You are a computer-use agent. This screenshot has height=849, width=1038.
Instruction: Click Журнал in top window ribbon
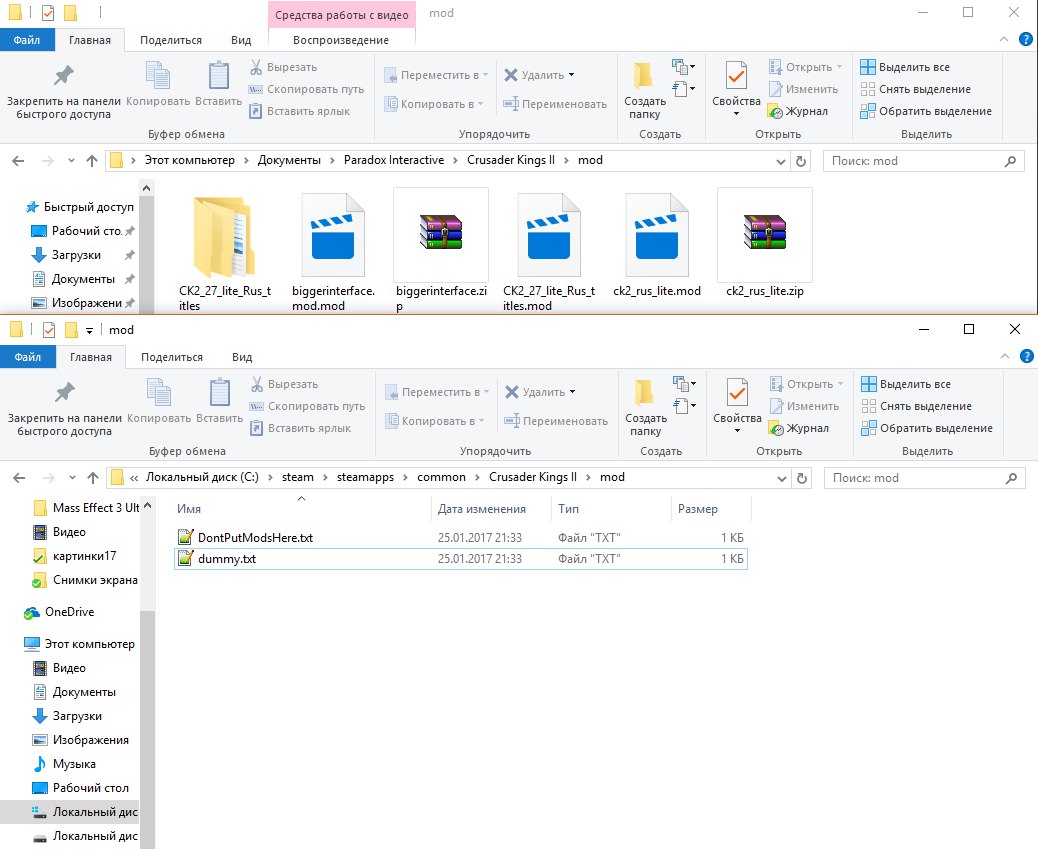tap(798, 111)
